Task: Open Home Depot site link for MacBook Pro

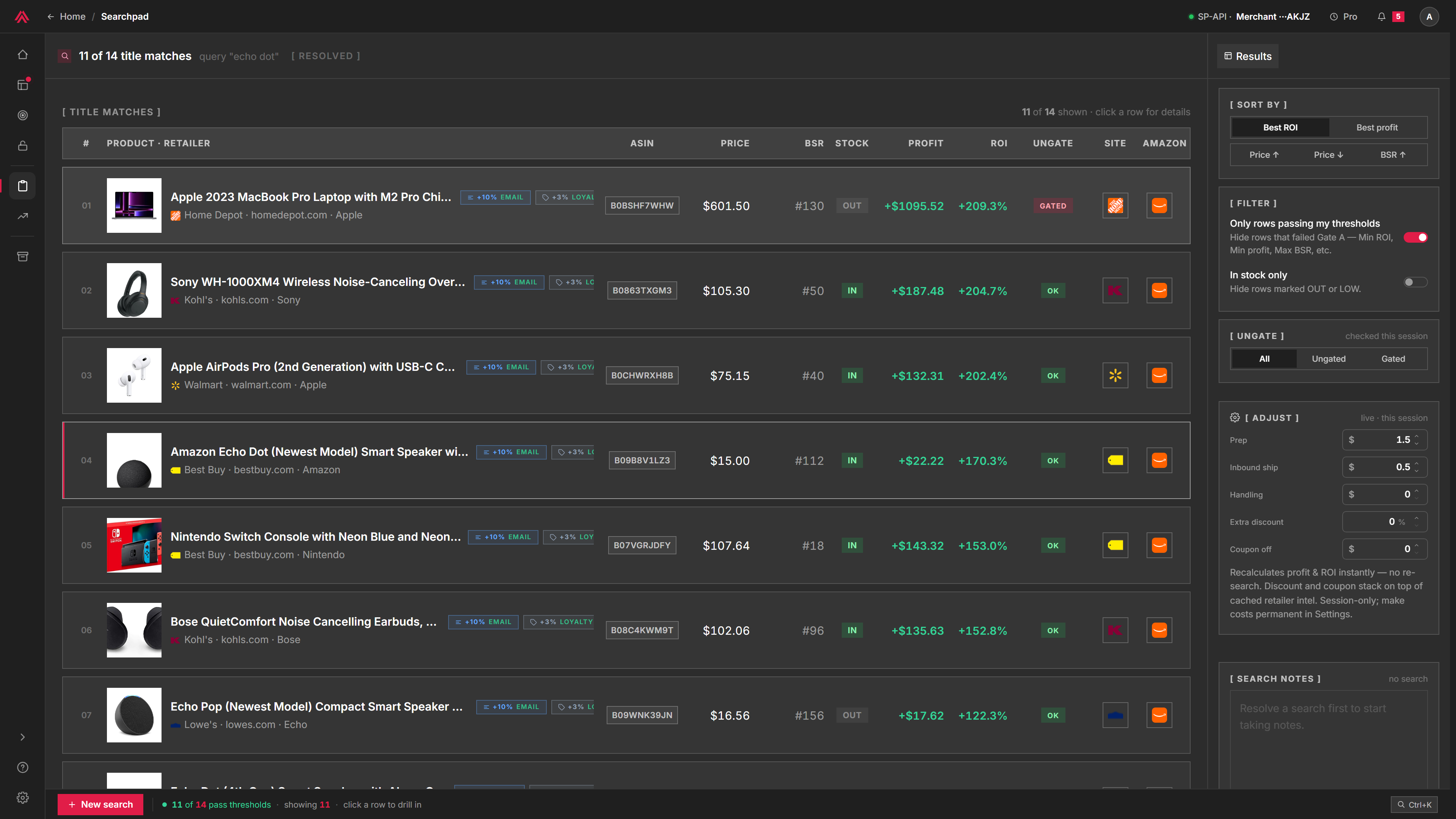Action: pos(1115,206)
